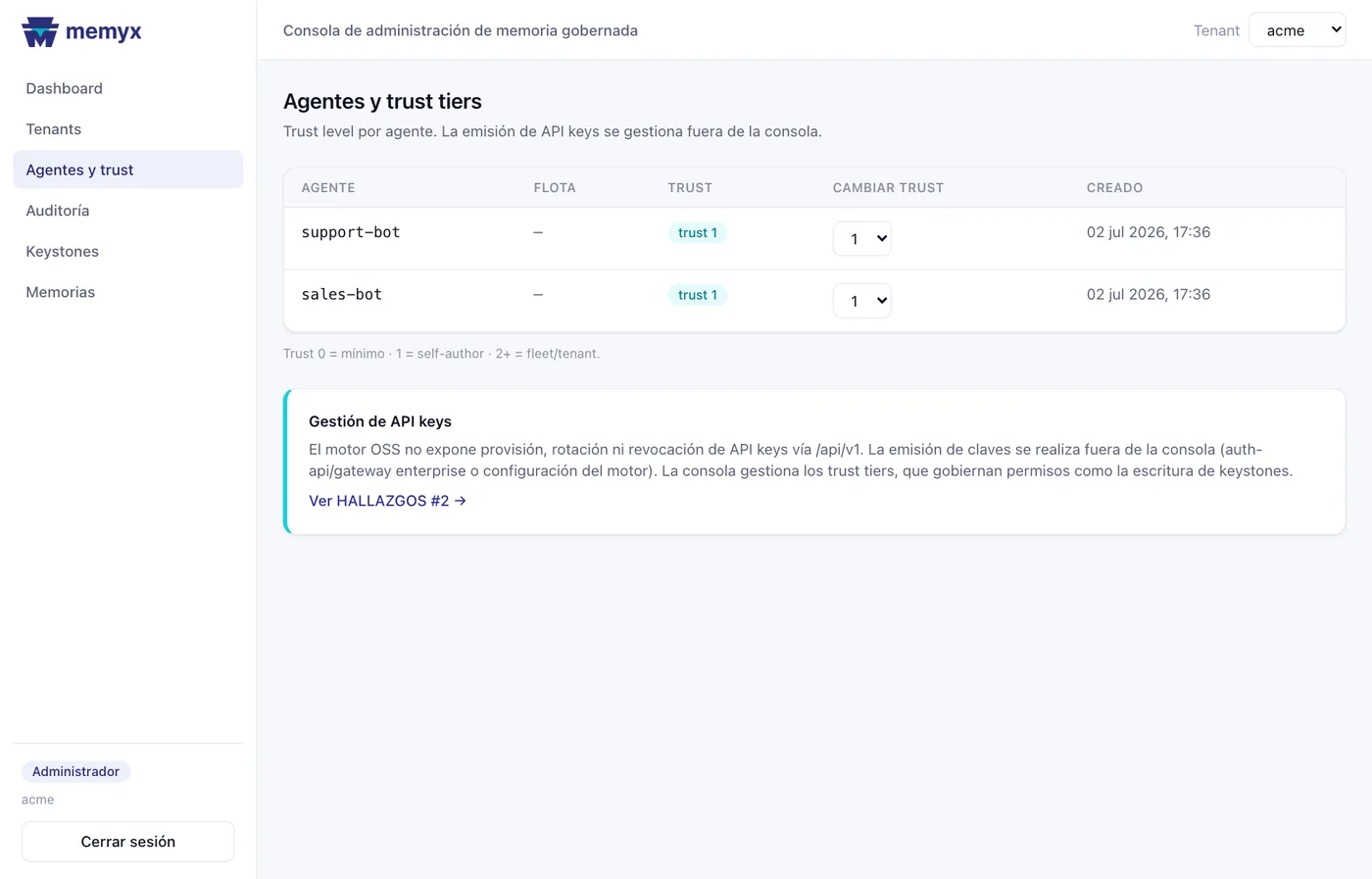Click the CAMBIAR TRUST column header

tap(888, 188)
